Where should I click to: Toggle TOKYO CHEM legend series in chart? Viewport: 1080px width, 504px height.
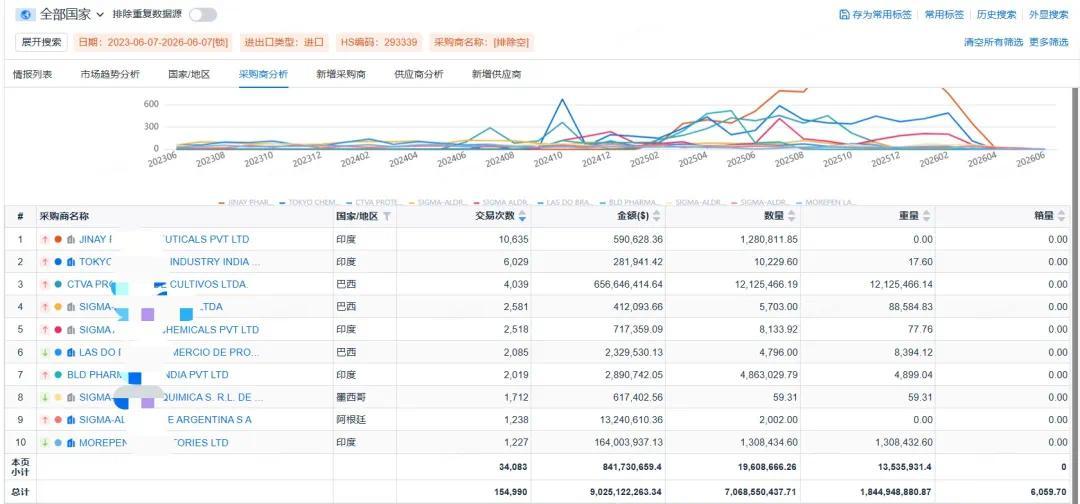click(310, 202)
